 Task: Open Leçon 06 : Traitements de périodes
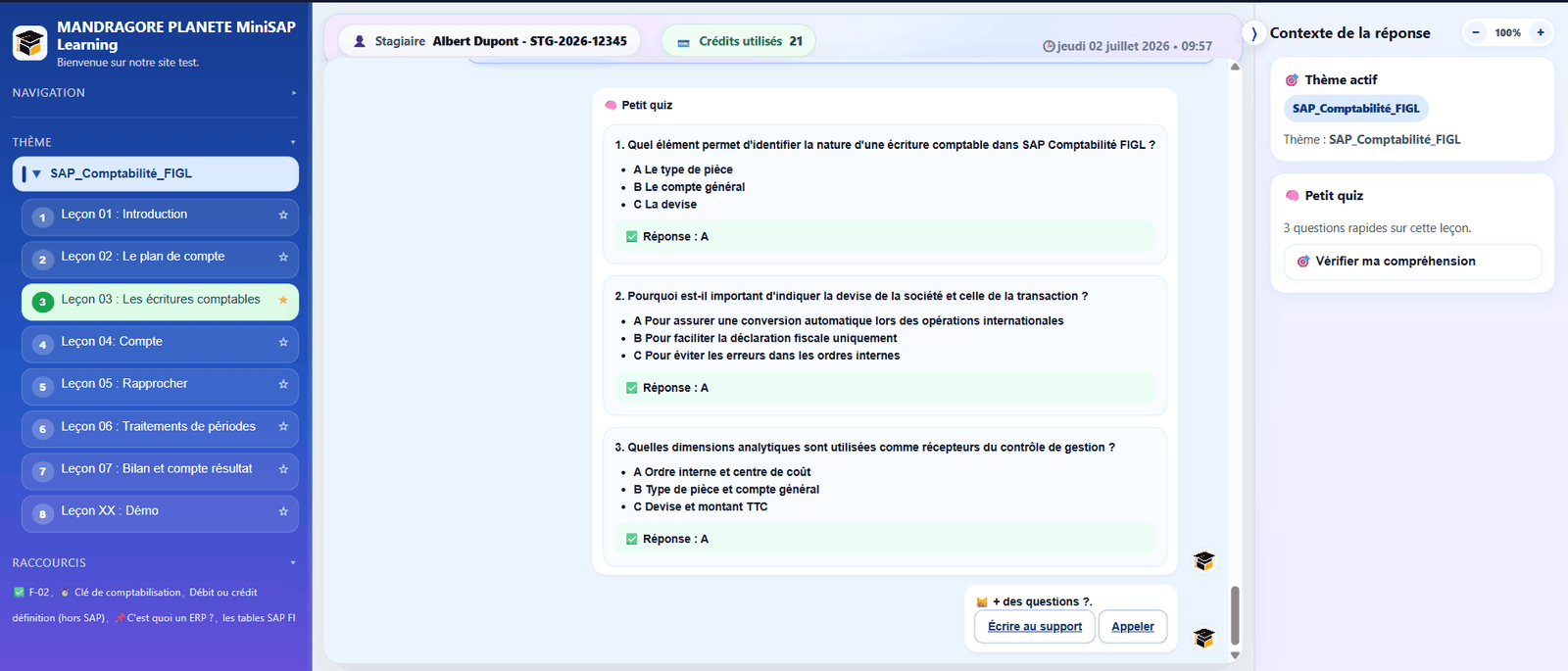(x=160, y=428)
